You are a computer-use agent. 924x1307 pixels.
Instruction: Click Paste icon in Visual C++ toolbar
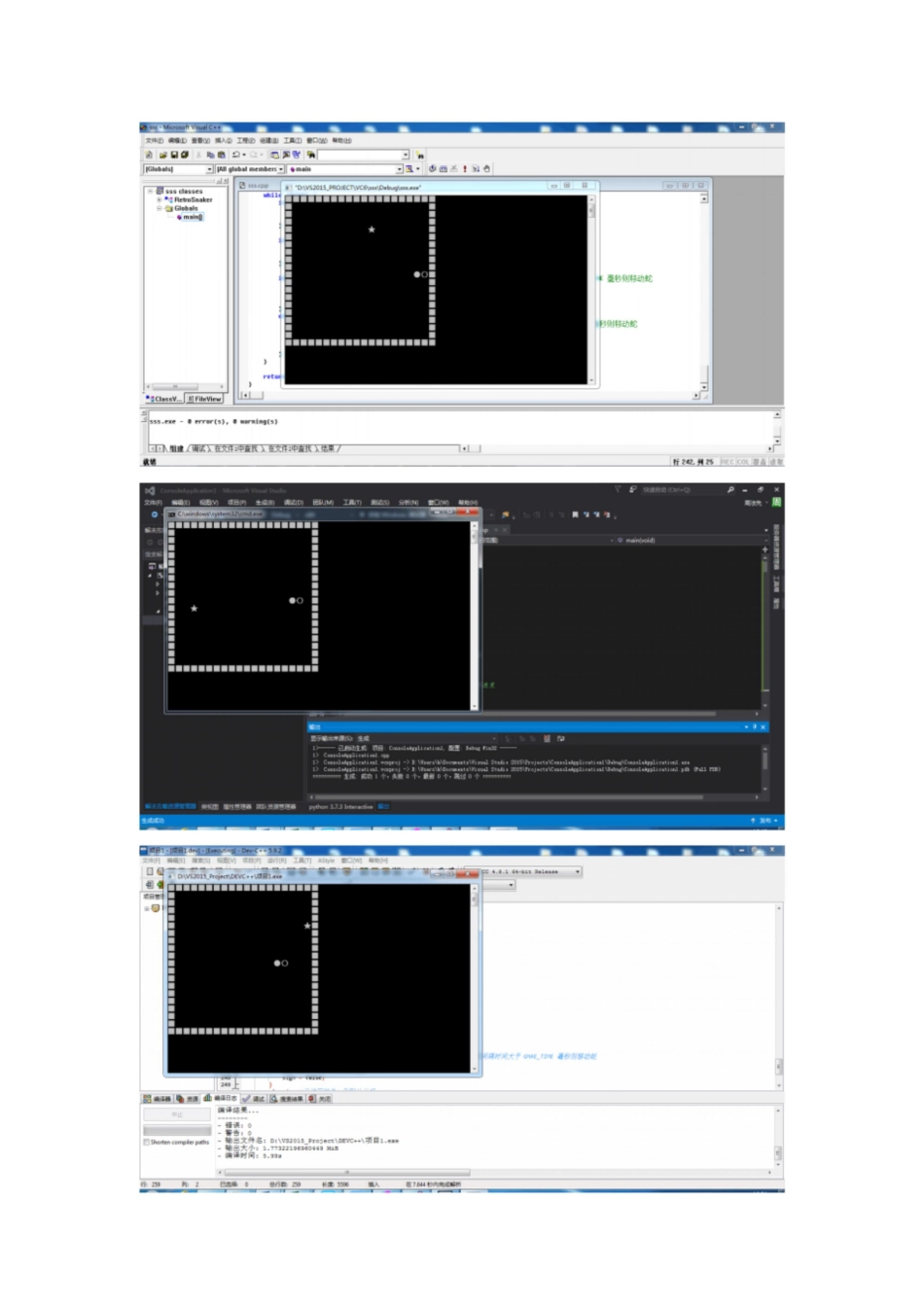[x=222, y=155]
